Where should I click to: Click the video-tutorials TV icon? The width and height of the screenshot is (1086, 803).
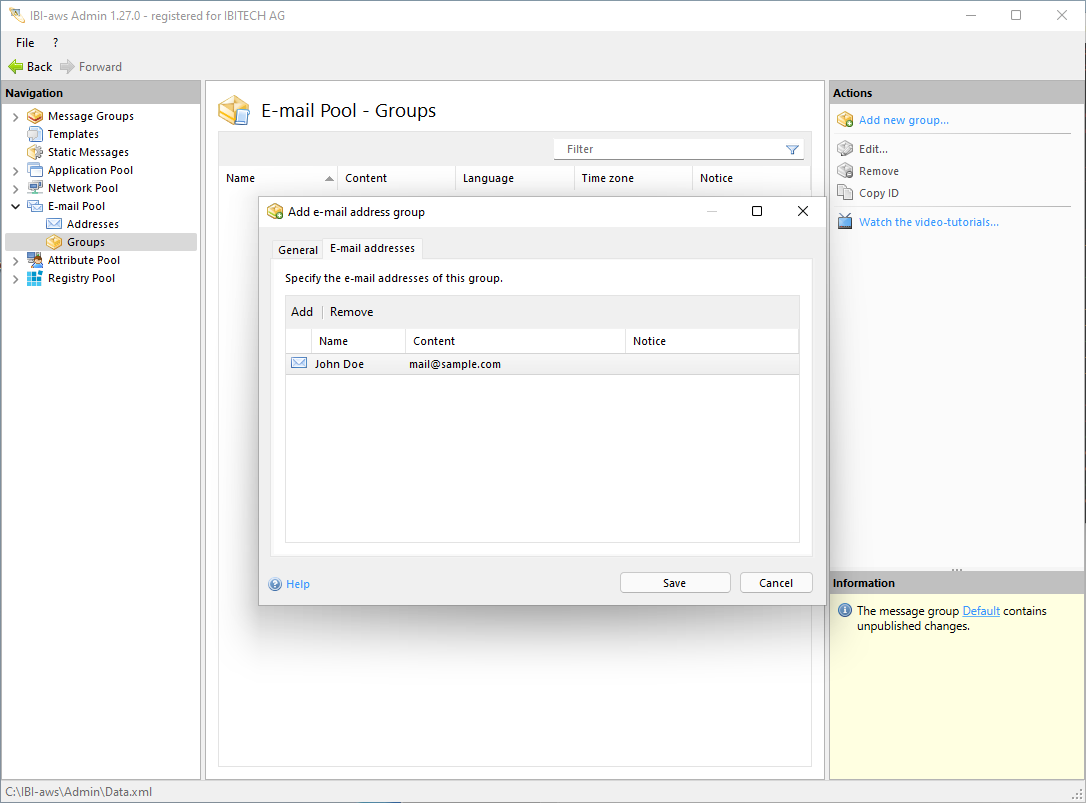(845, 222)
